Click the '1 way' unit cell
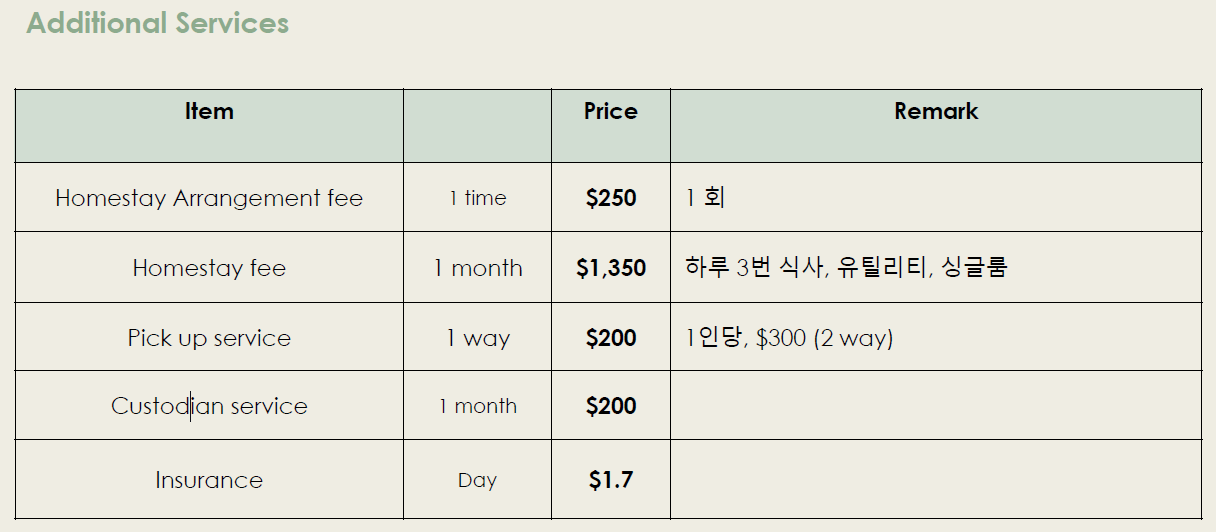1216x532 pixels. point(477,338)
